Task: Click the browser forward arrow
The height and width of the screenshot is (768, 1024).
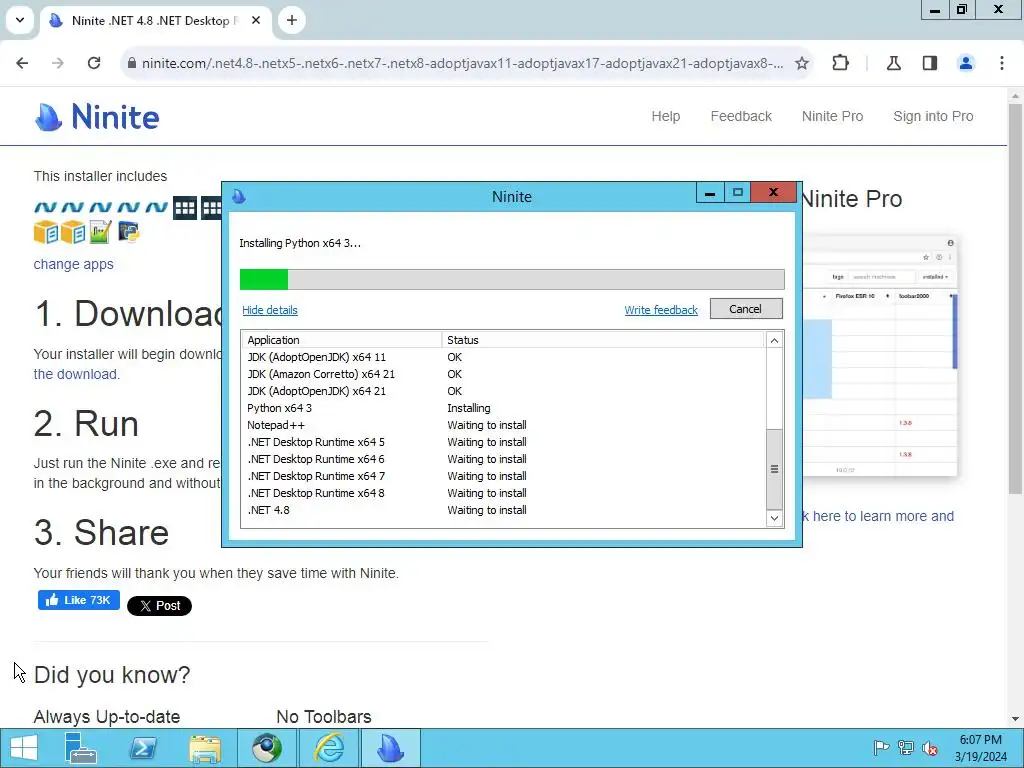Action: [58, 63]
